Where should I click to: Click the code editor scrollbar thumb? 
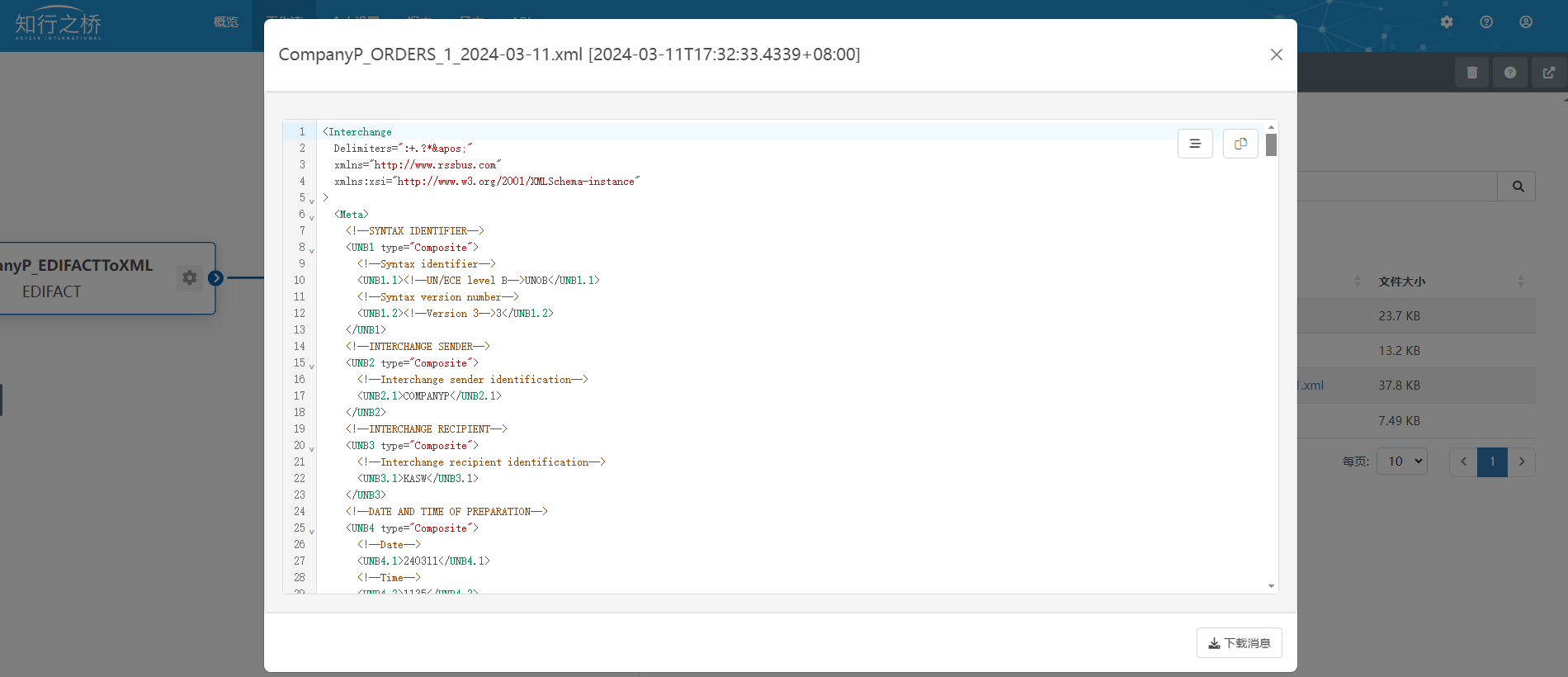tap(1271, 144)
